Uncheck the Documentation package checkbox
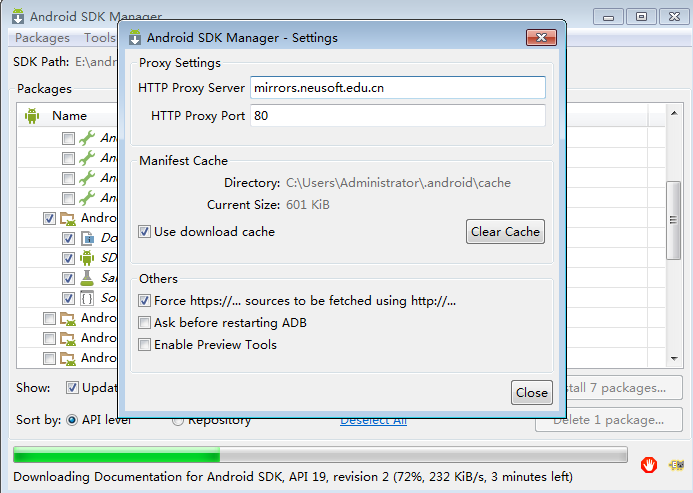This screenshot has height=493, width=693. 68,238
